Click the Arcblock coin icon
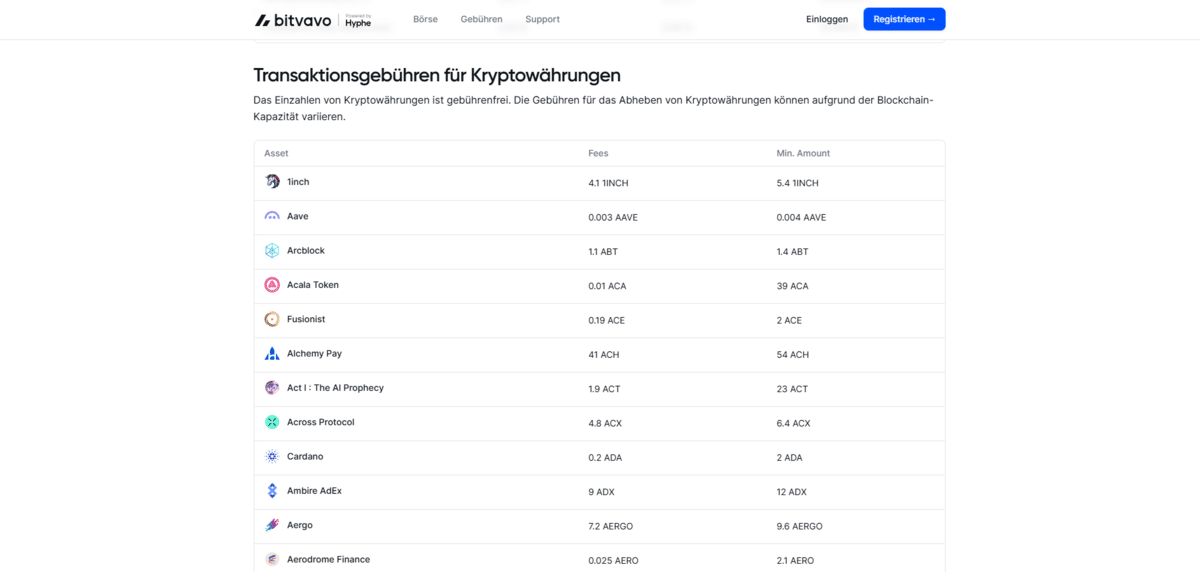Screen dimensions: 1200x572 click(x=272, y=251)
